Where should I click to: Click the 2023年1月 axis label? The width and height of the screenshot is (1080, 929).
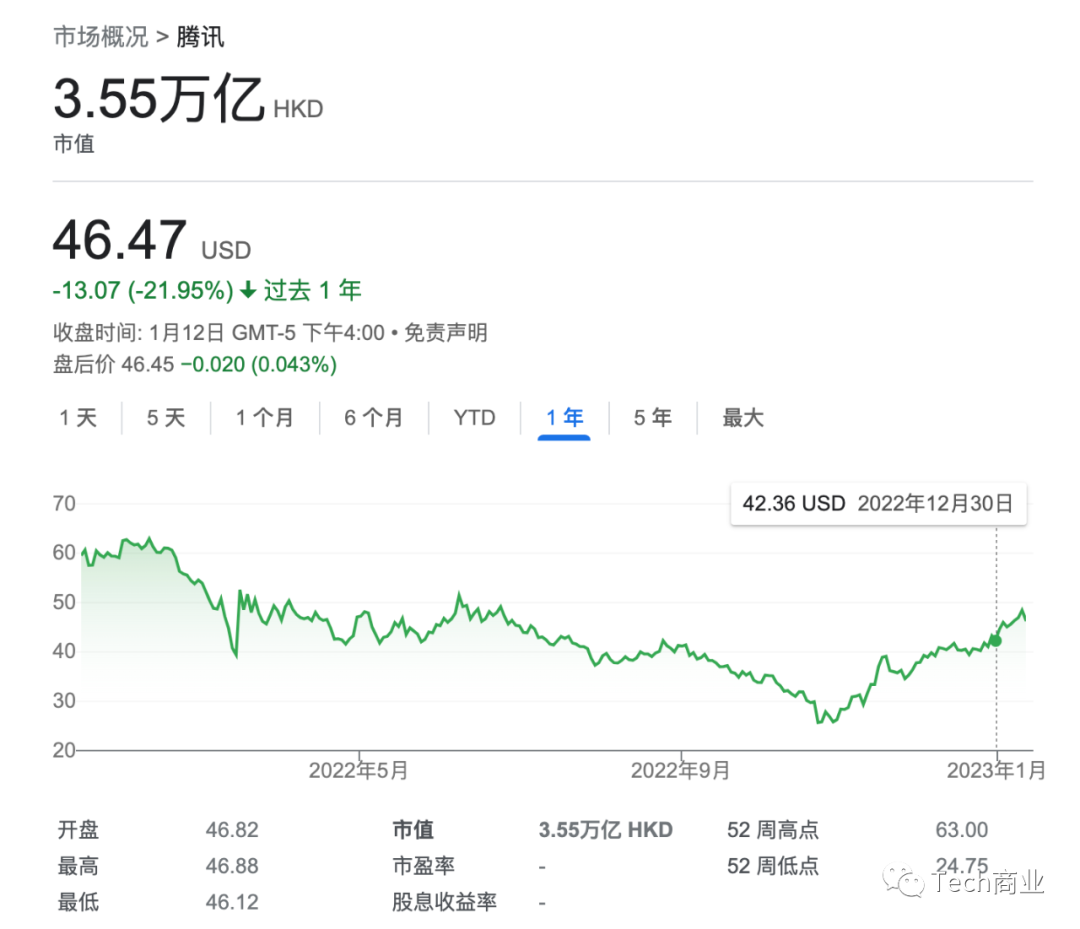(996, 770)
